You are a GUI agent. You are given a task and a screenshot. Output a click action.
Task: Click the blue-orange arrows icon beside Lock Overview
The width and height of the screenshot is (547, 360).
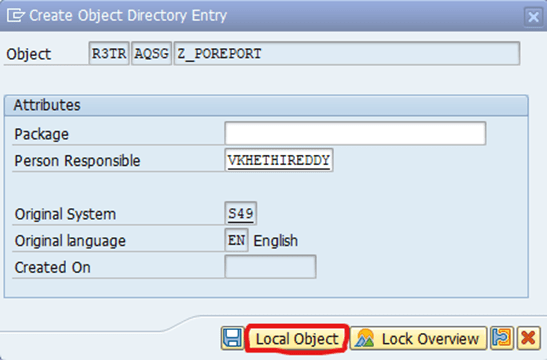click(502, 338)
